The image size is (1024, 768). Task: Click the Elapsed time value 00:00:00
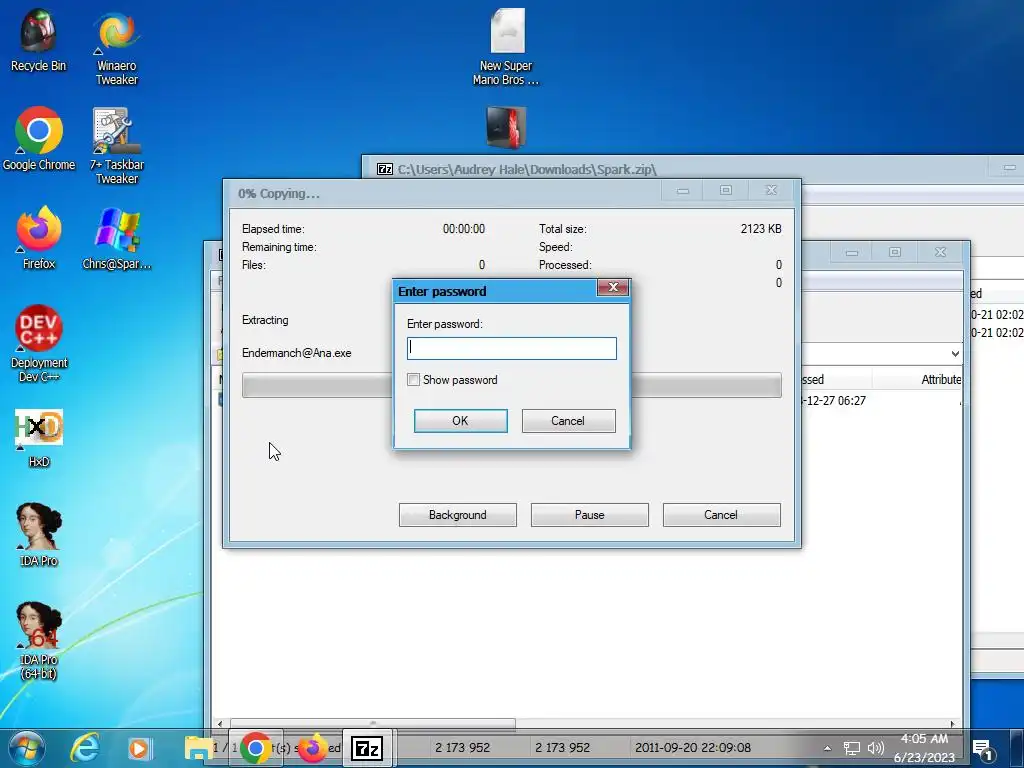click(464, 229)
